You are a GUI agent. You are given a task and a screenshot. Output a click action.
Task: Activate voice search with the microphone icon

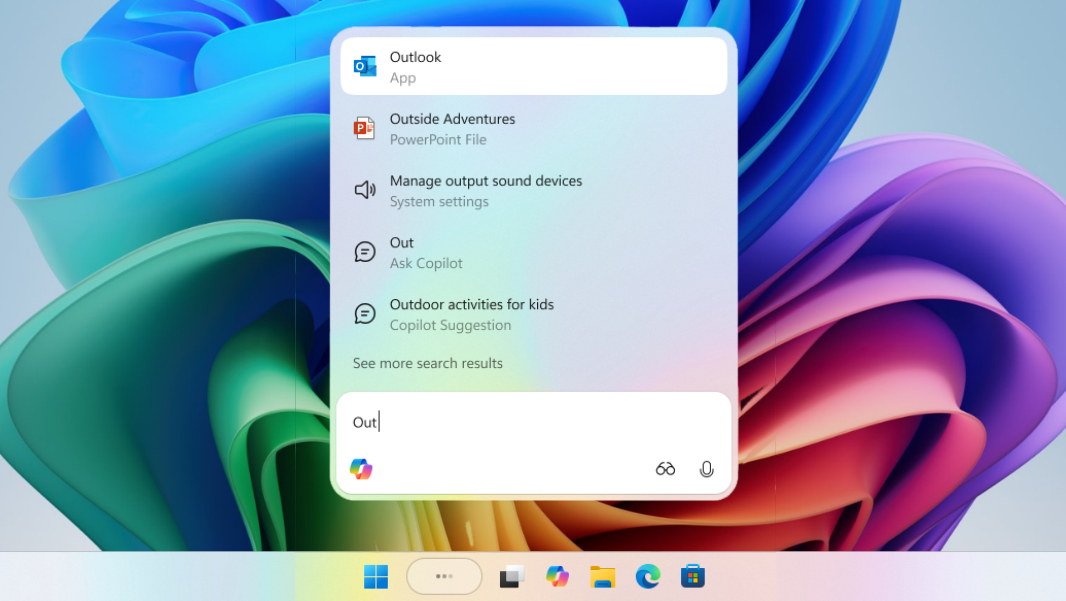(x=707, y=468)
